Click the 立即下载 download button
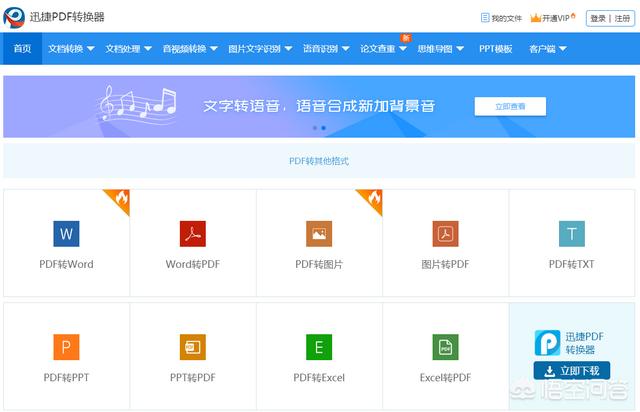Screen dimensions: 640x412 tap(572, 371)
